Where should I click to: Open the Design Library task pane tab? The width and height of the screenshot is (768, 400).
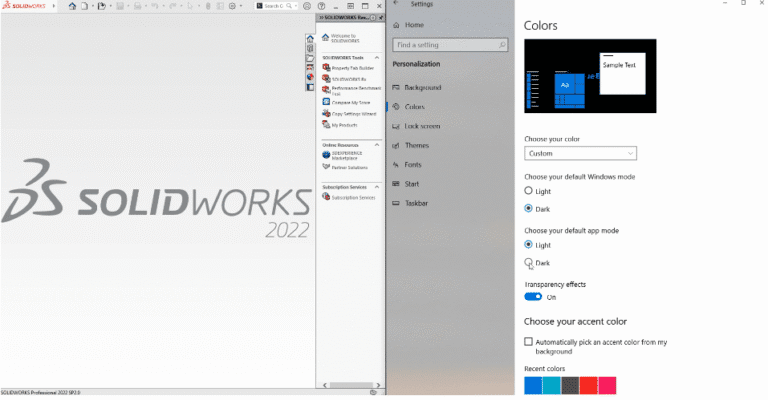click(x=310, y=48)
